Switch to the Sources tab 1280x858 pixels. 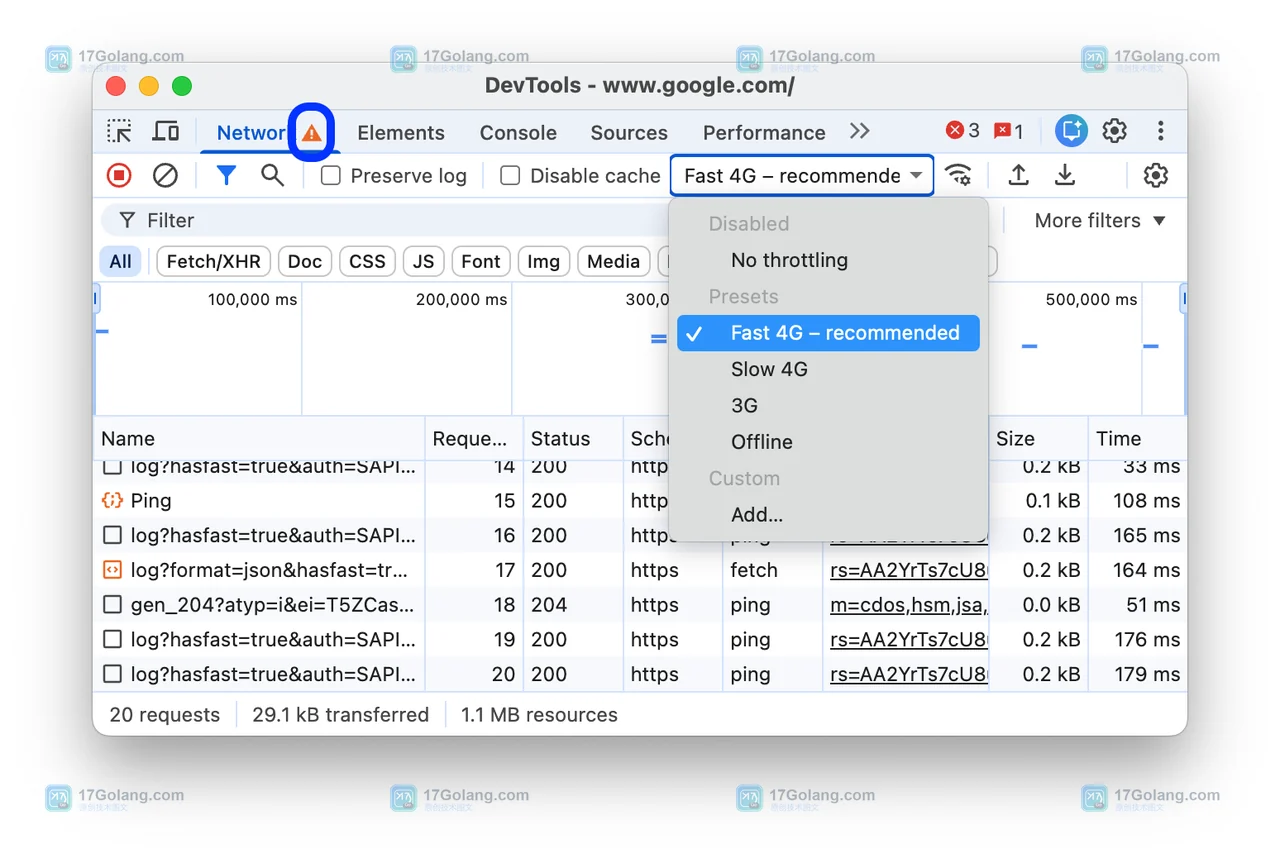(629, 133)
